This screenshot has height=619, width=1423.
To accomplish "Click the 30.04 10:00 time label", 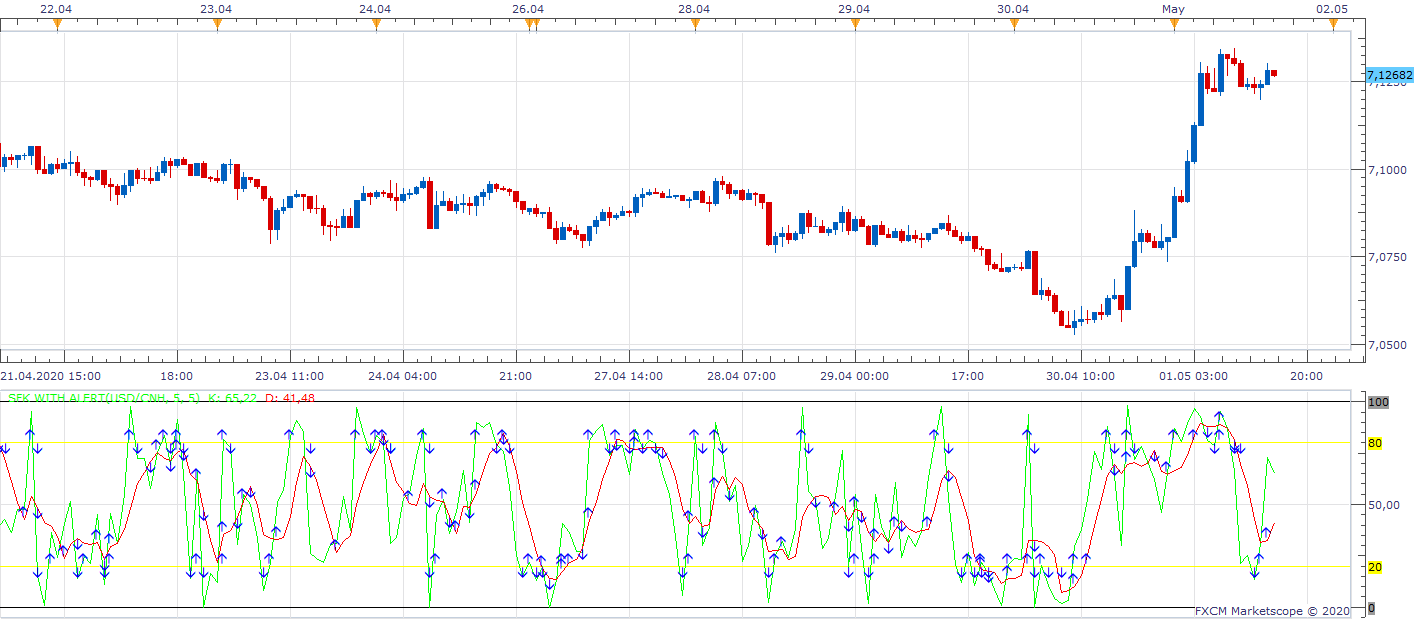I will click(x=1081, y=376).
